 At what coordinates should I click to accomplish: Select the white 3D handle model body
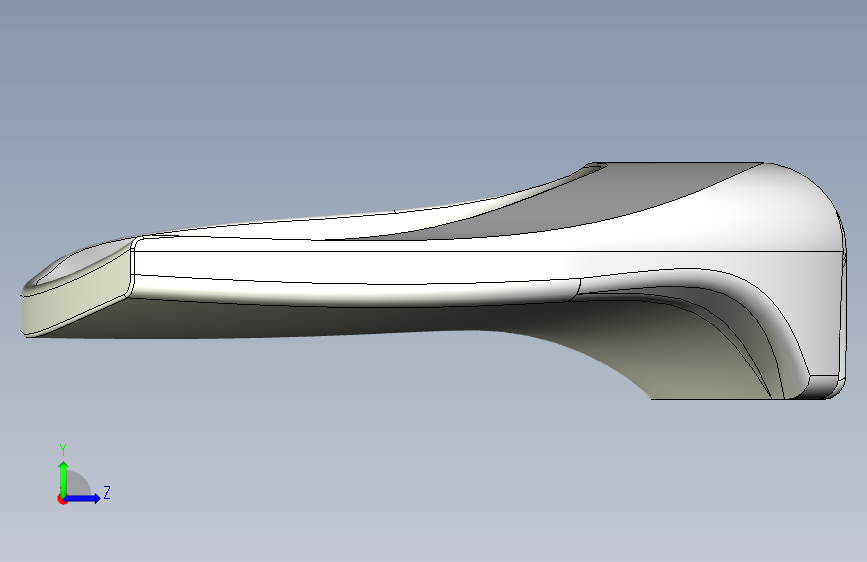(x=434, y=280)
